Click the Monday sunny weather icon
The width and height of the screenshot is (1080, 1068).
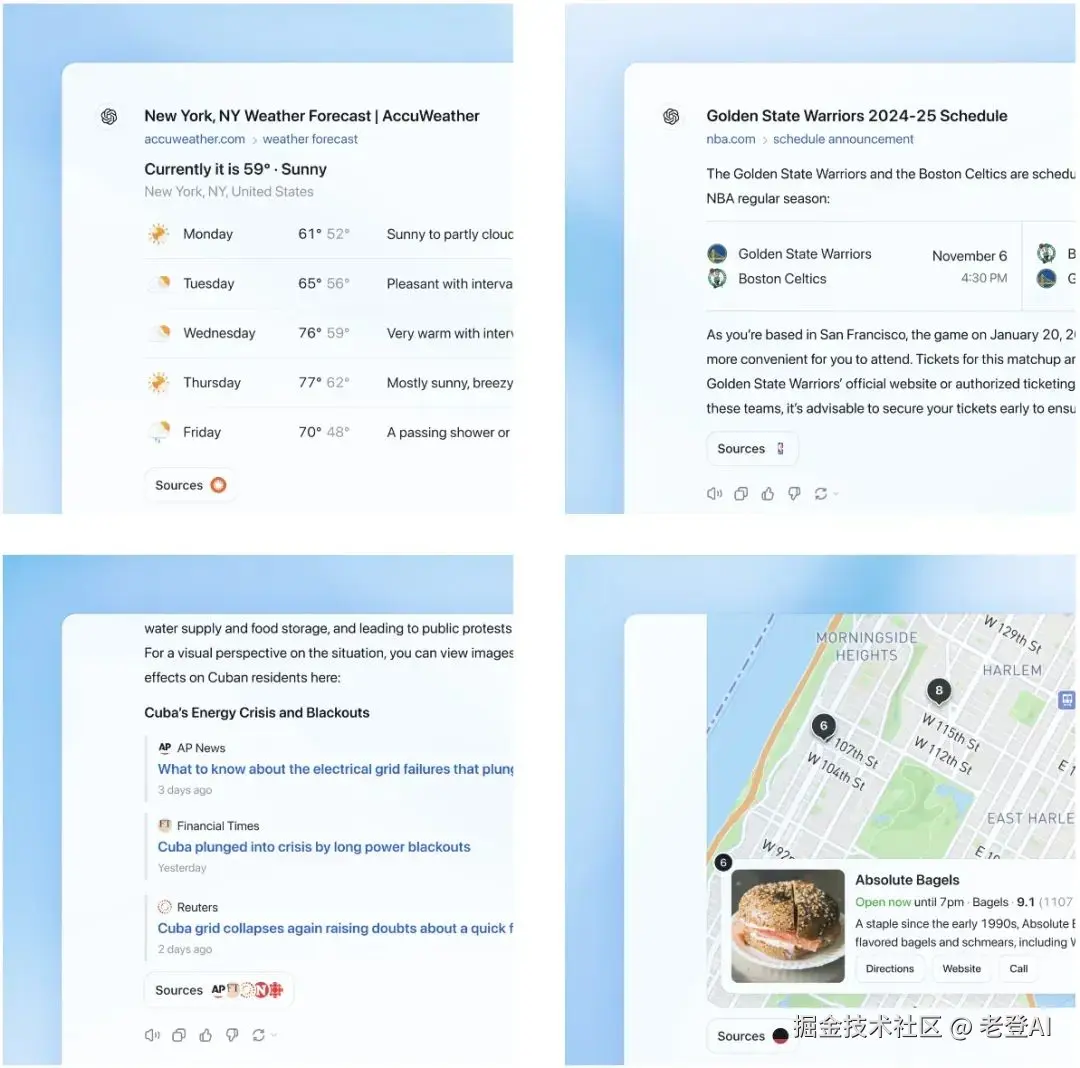pyautogui.click(x=158, y=234)
